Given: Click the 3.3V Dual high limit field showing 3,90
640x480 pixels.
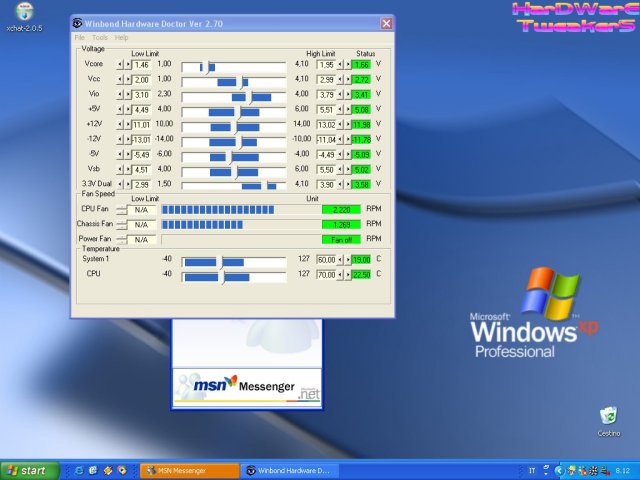Looking at the screenshot, I should [x=326, y=184].
